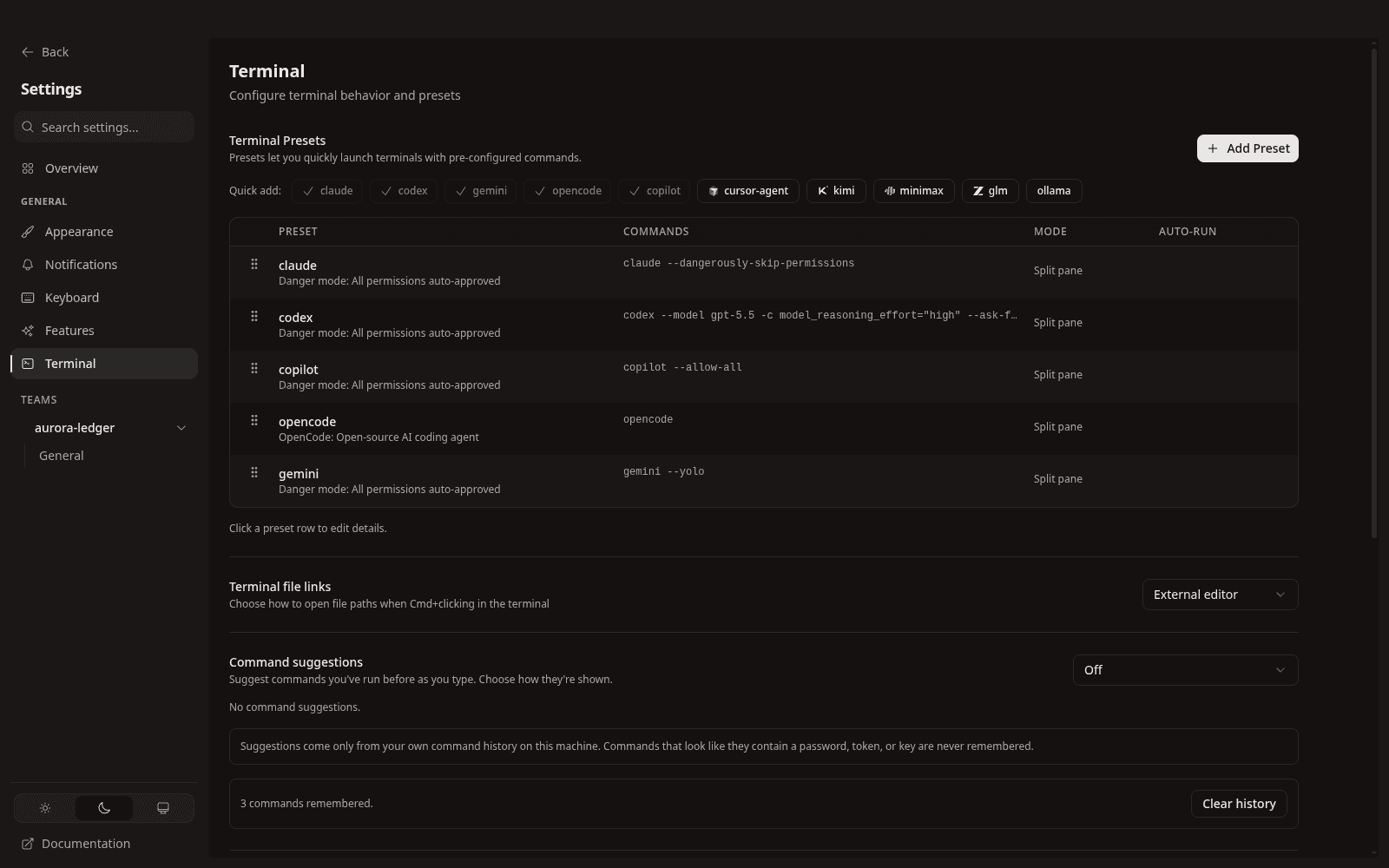Click the Keyboard icon in sidebar
Screen dimensions: 1389x868
(28, 298)
